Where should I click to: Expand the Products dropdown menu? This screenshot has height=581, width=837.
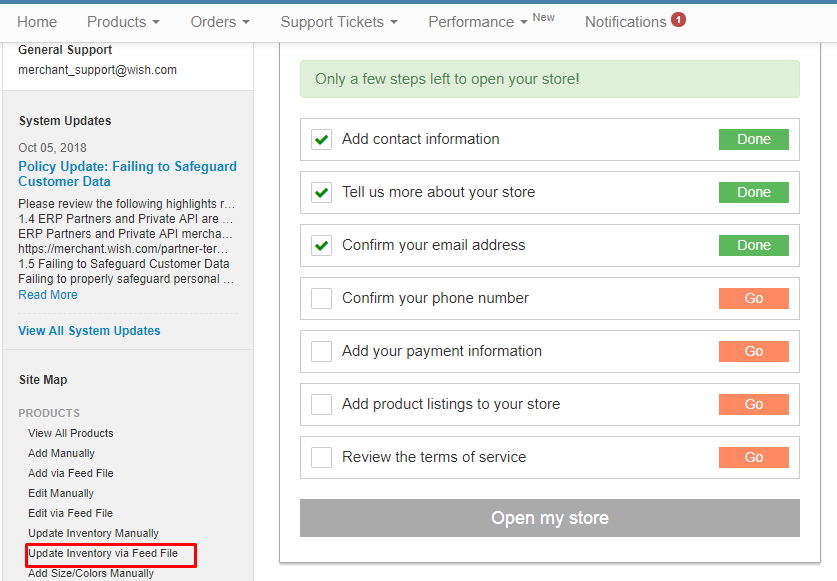pos(123,22)
